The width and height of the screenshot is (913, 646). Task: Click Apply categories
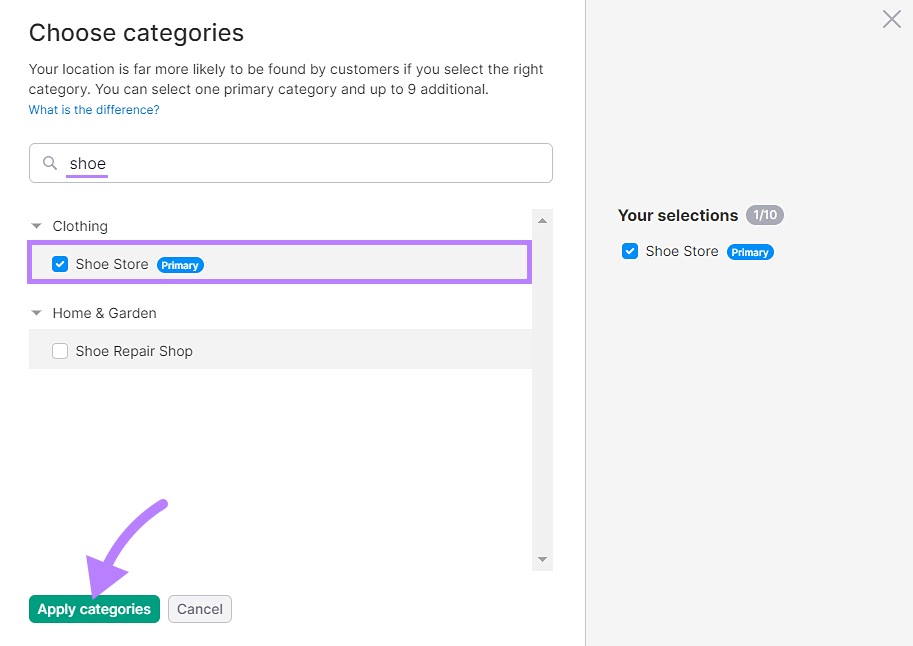[94, 608]
